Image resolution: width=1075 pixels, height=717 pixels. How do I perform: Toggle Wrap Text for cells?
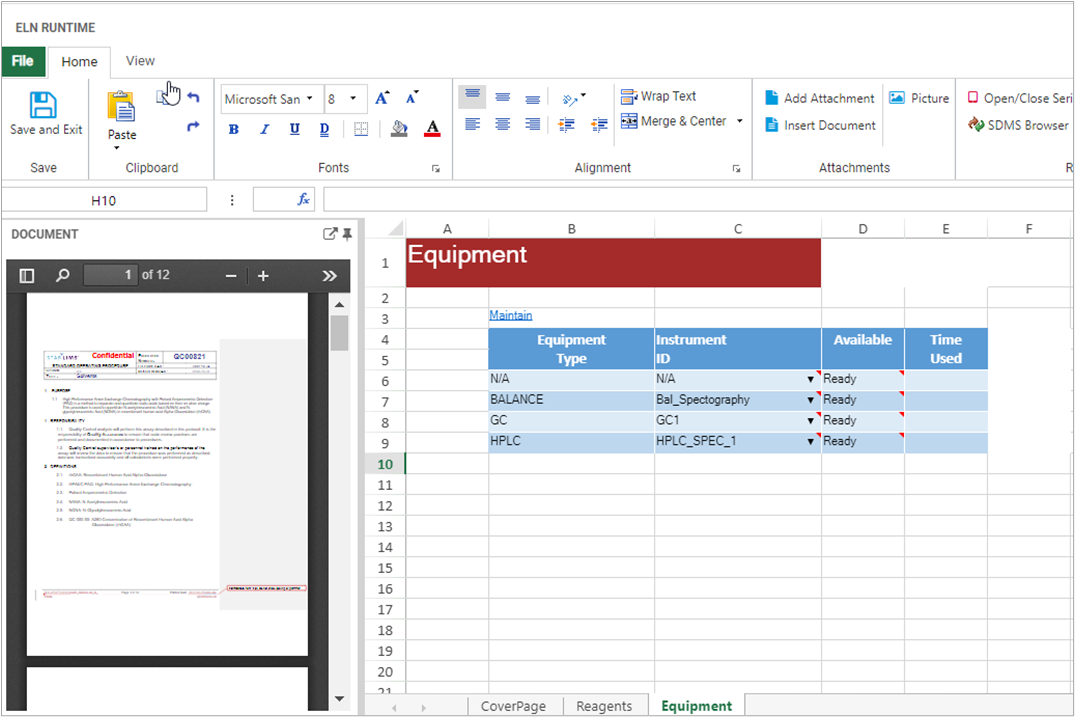tap(658, 96)
